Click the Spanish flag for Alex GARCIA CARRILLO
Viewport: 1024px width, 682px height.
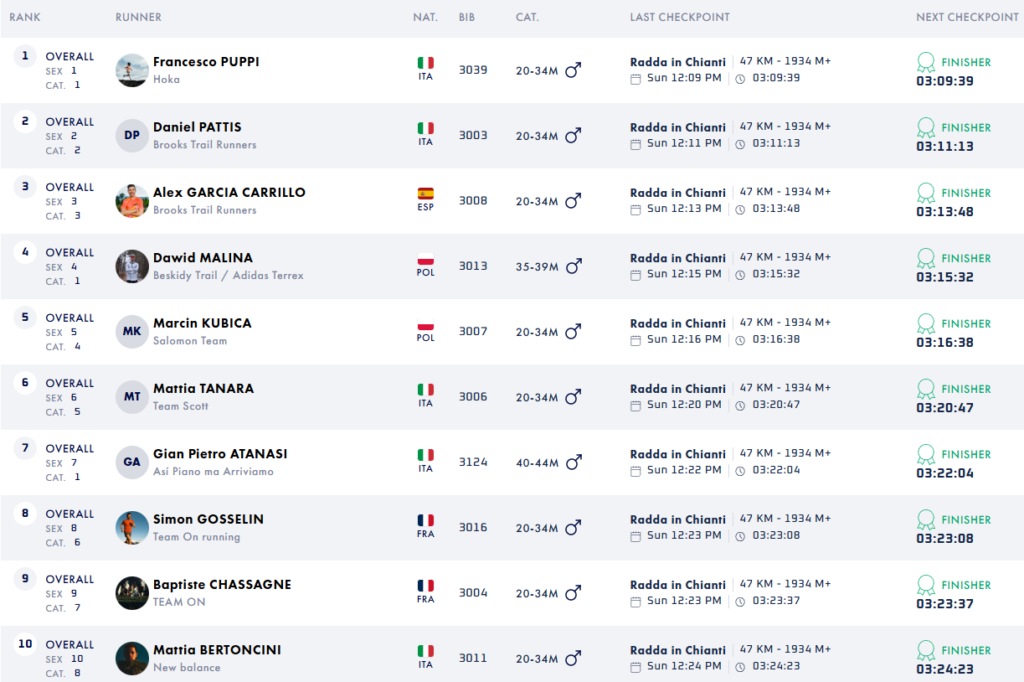(x=425, y=194)
